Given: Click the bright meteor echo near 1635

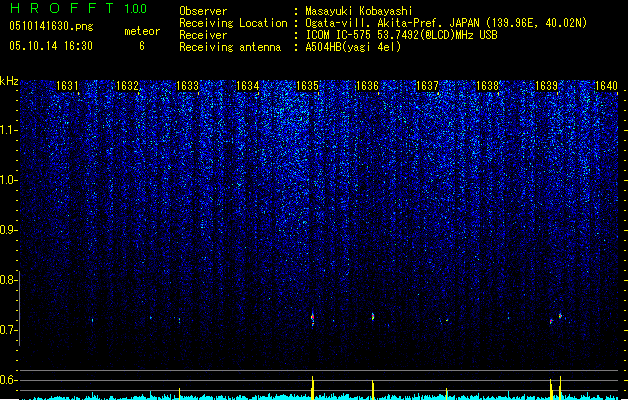Looking at the screenshot, I should pyautogui.click(x=312, y=318).
